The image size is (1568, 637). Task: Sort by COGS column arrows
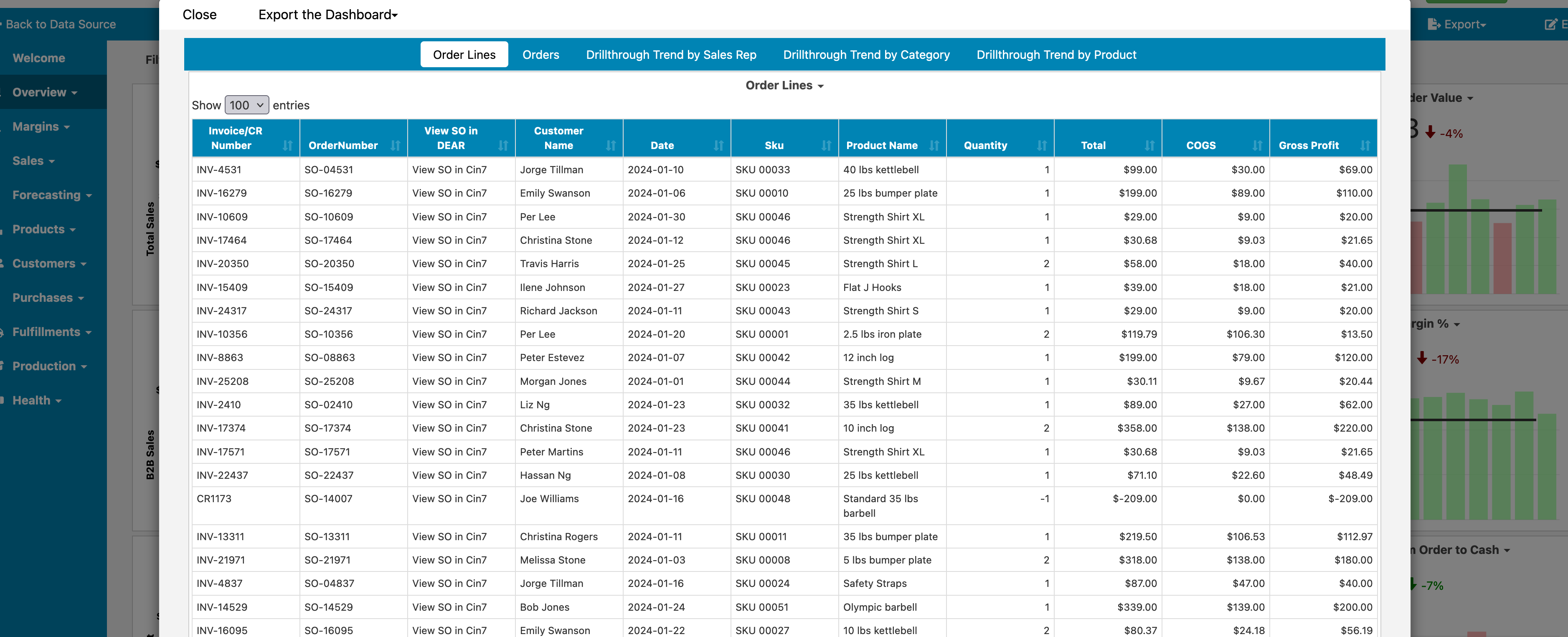(1257, 145)
